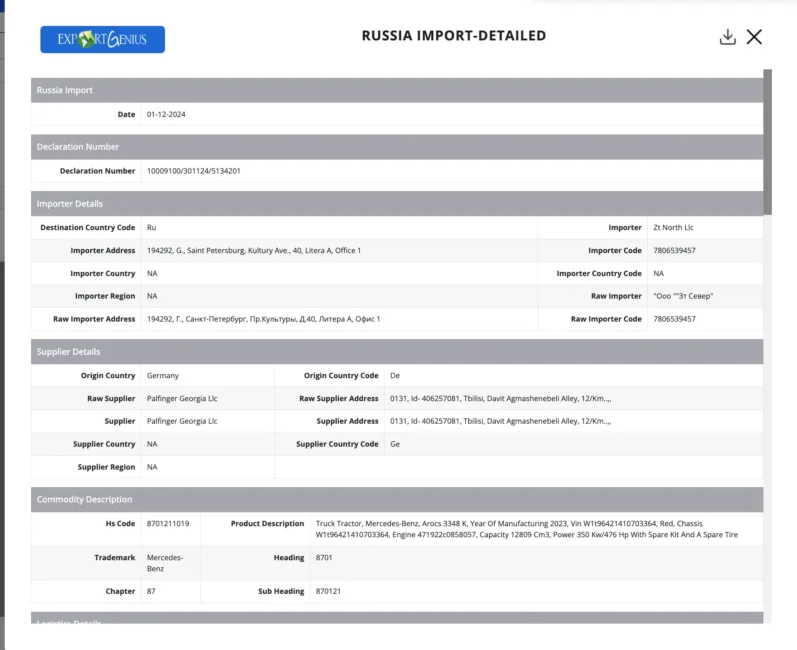797x650 pixels.
Task: Select Raw Supplier value Palfinger Georgia Llc
Action: pyautogui.click(x=182, y=398)
